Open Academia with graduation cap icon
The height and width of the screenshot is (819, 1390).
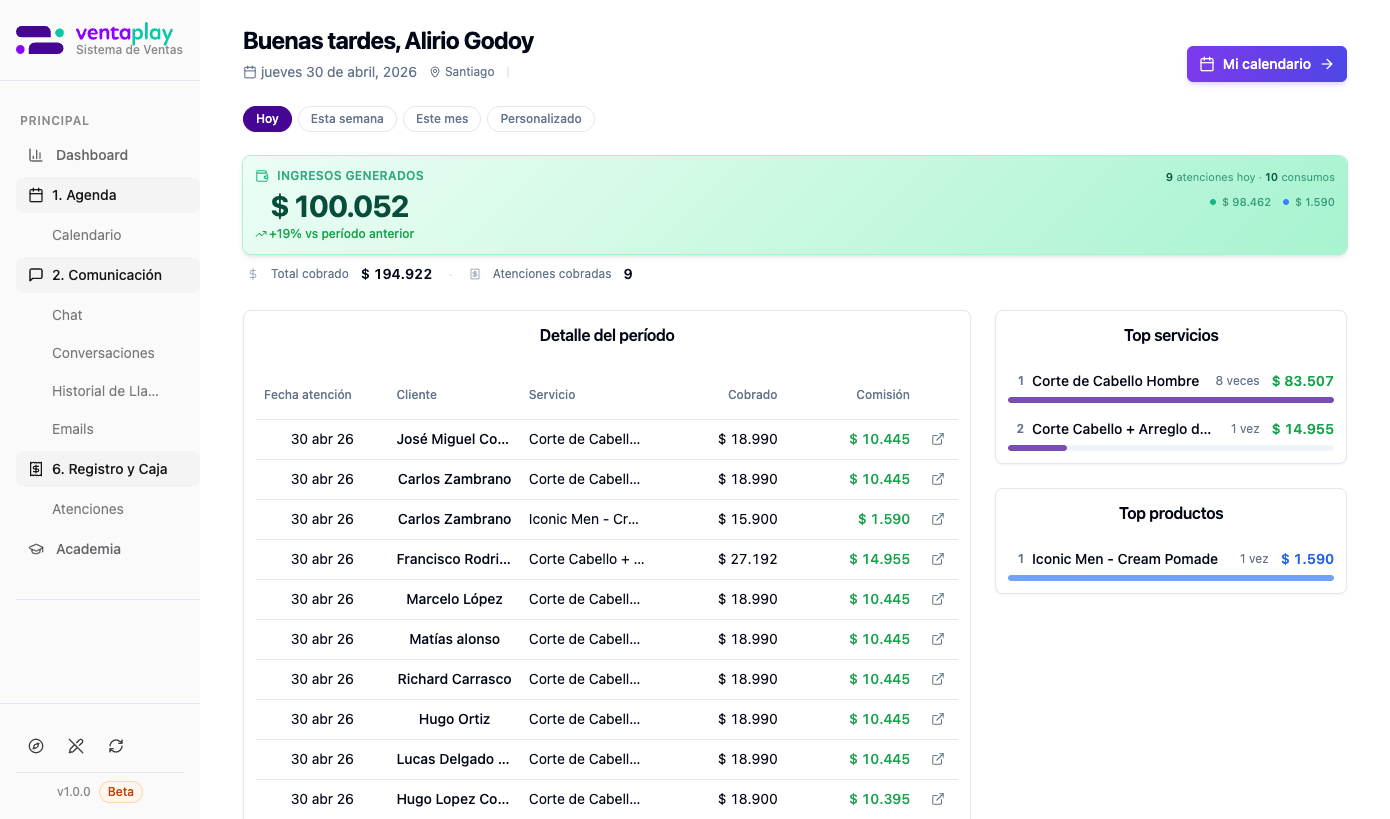pyautogui.click(x=36, y=549)
